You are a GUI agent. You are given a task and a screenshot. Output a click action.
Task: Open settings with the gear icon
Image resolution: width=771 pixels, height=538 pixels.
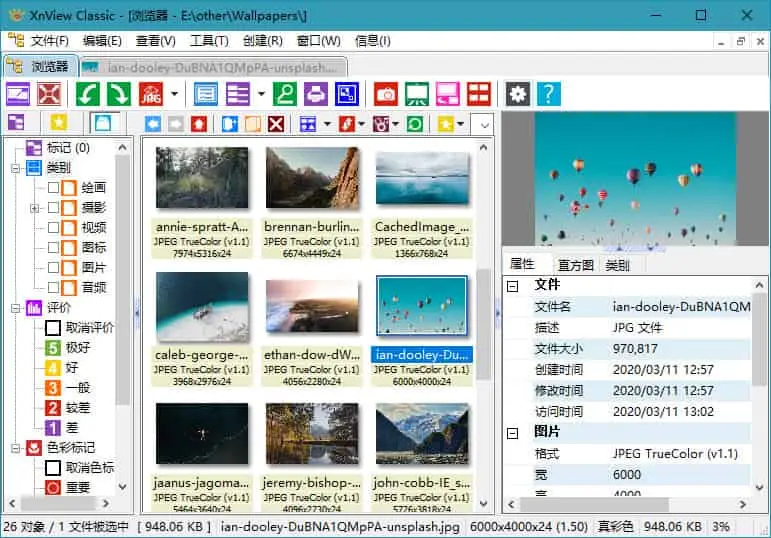[517, 94]
